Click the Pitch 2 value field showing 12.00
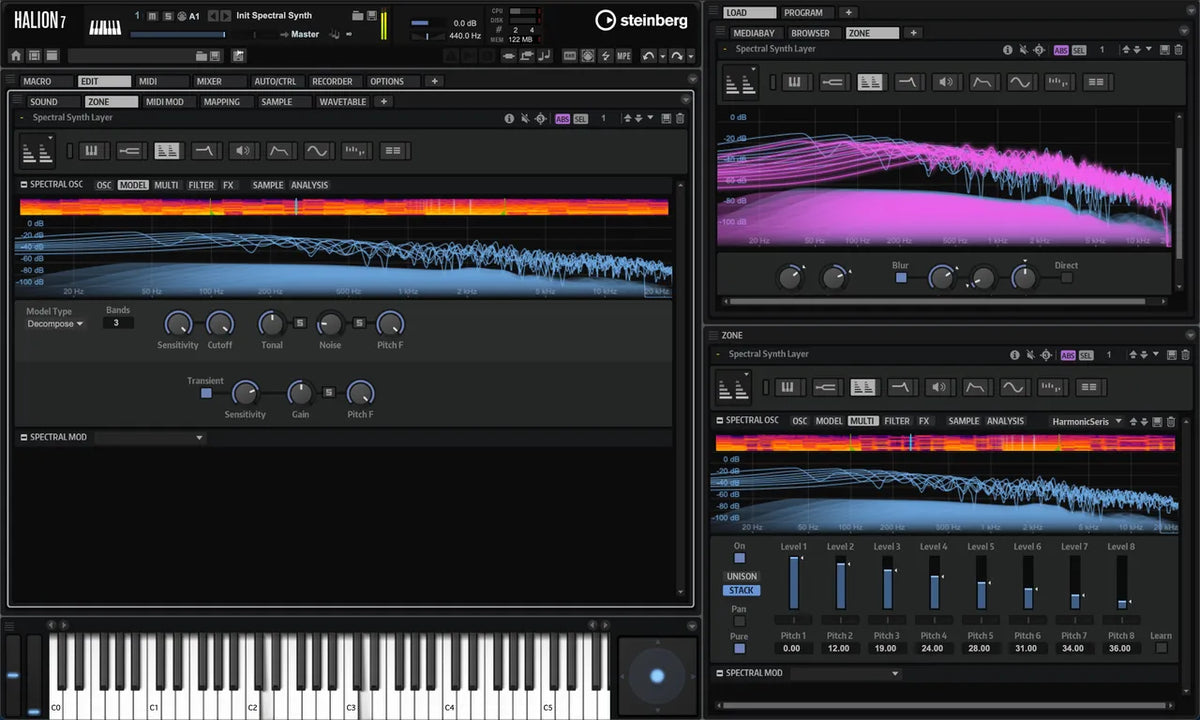Viewport: 1200px width, 720px height. click(839, 648)
